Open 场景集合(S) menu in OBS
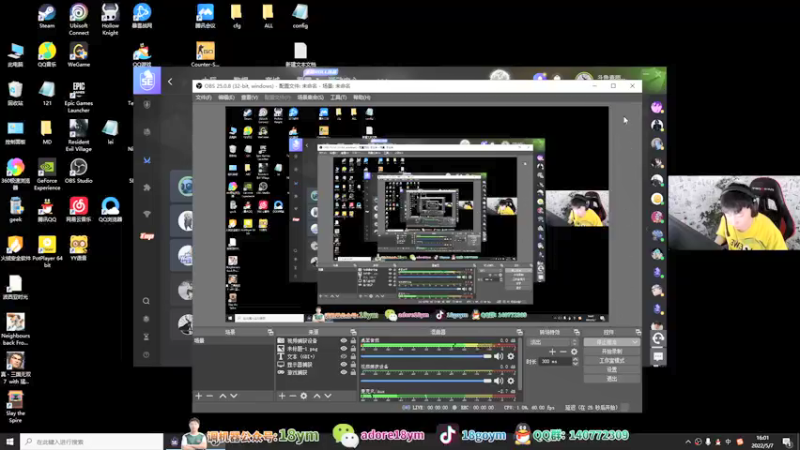 point(310,97)
